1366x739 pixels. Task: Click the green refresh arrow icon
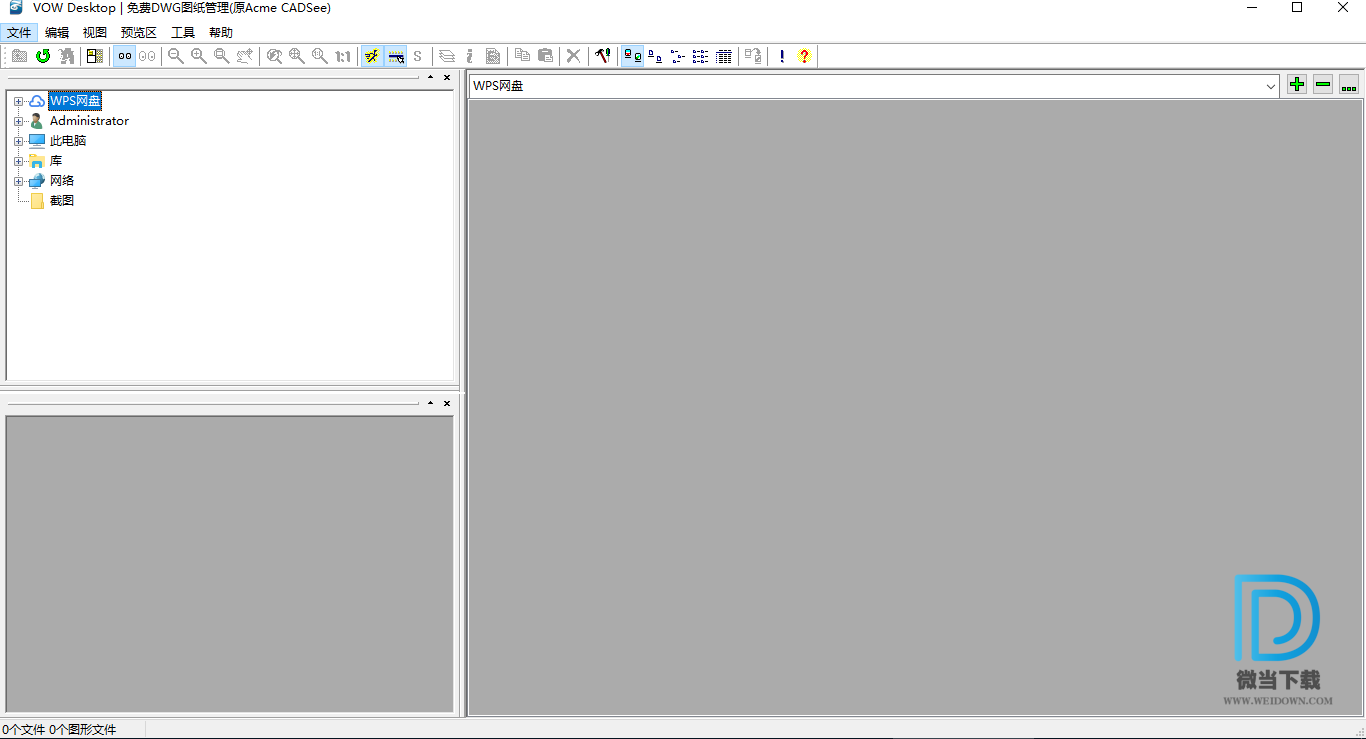43,56
